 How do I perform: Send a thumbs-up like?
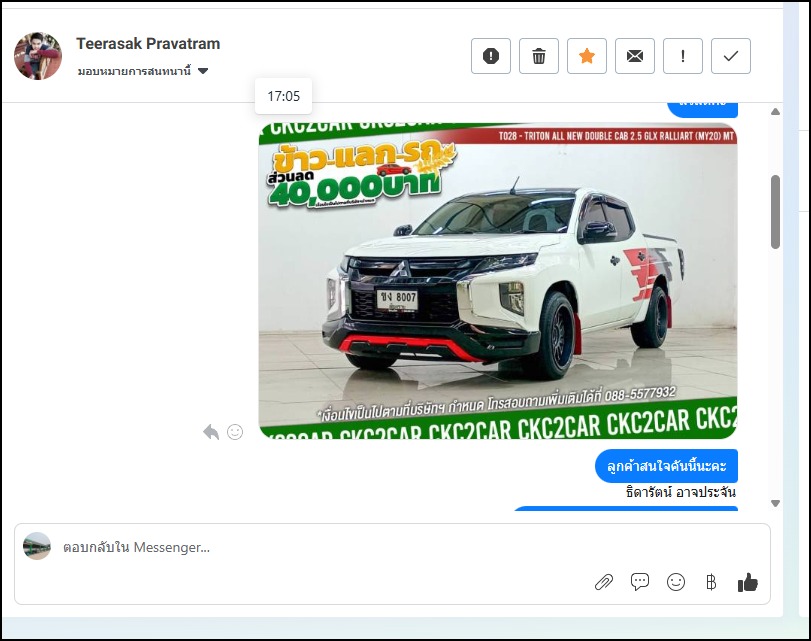tap(747, 582)
